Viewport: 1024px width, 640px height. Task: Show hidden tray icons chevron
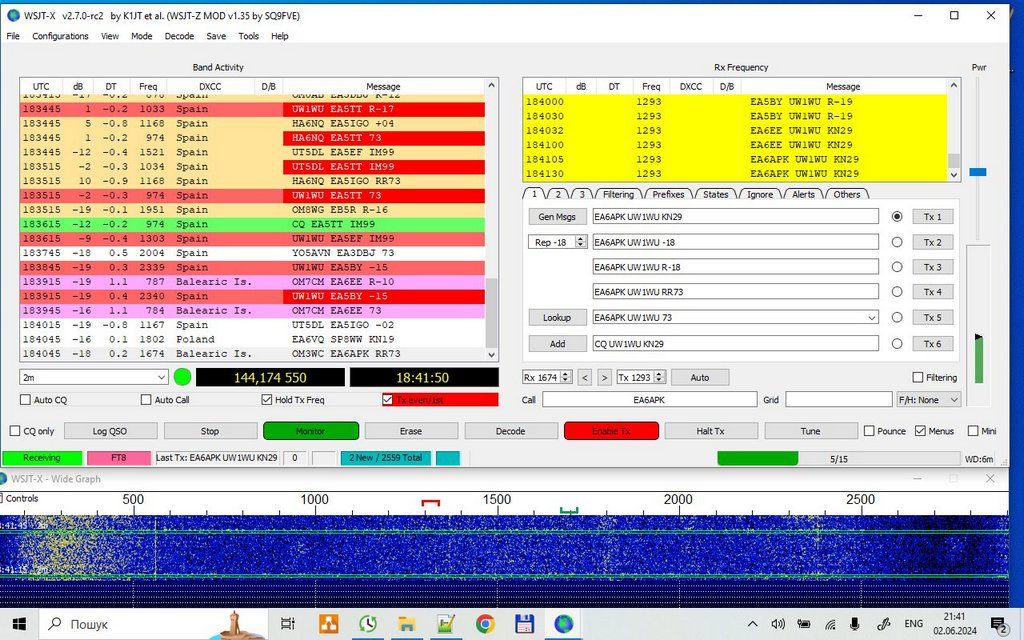point(752,624)
